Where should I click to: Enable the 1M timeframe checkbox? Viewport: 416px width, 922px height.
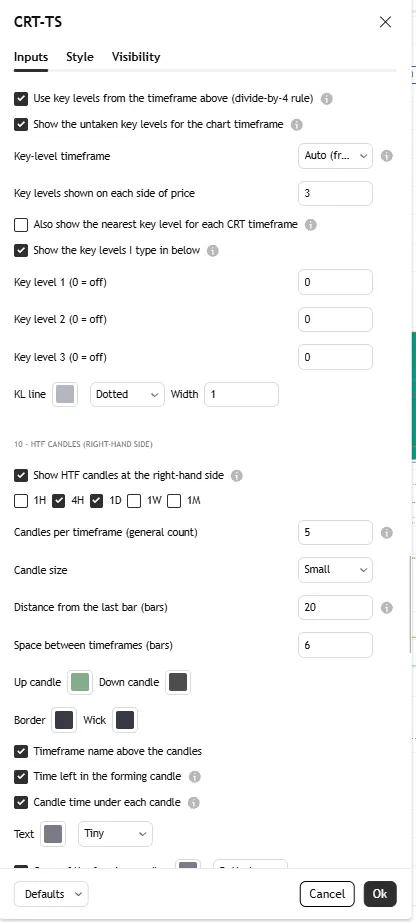174,500
